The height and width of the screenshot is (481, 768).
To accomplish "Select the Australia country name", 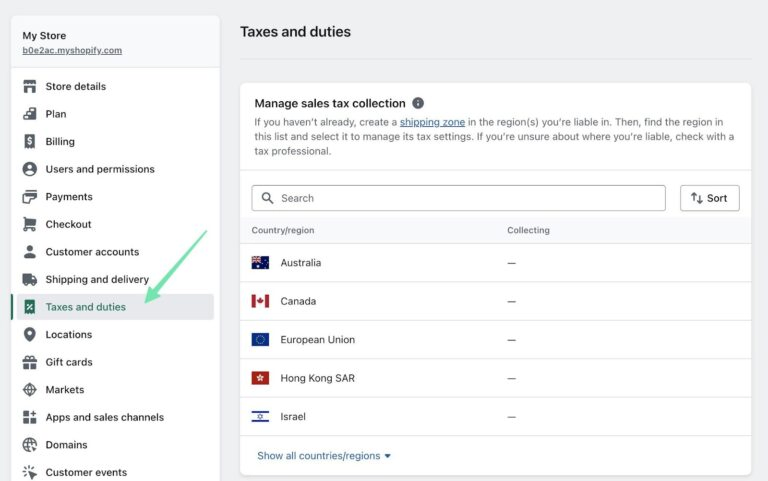I will point(301,263).
